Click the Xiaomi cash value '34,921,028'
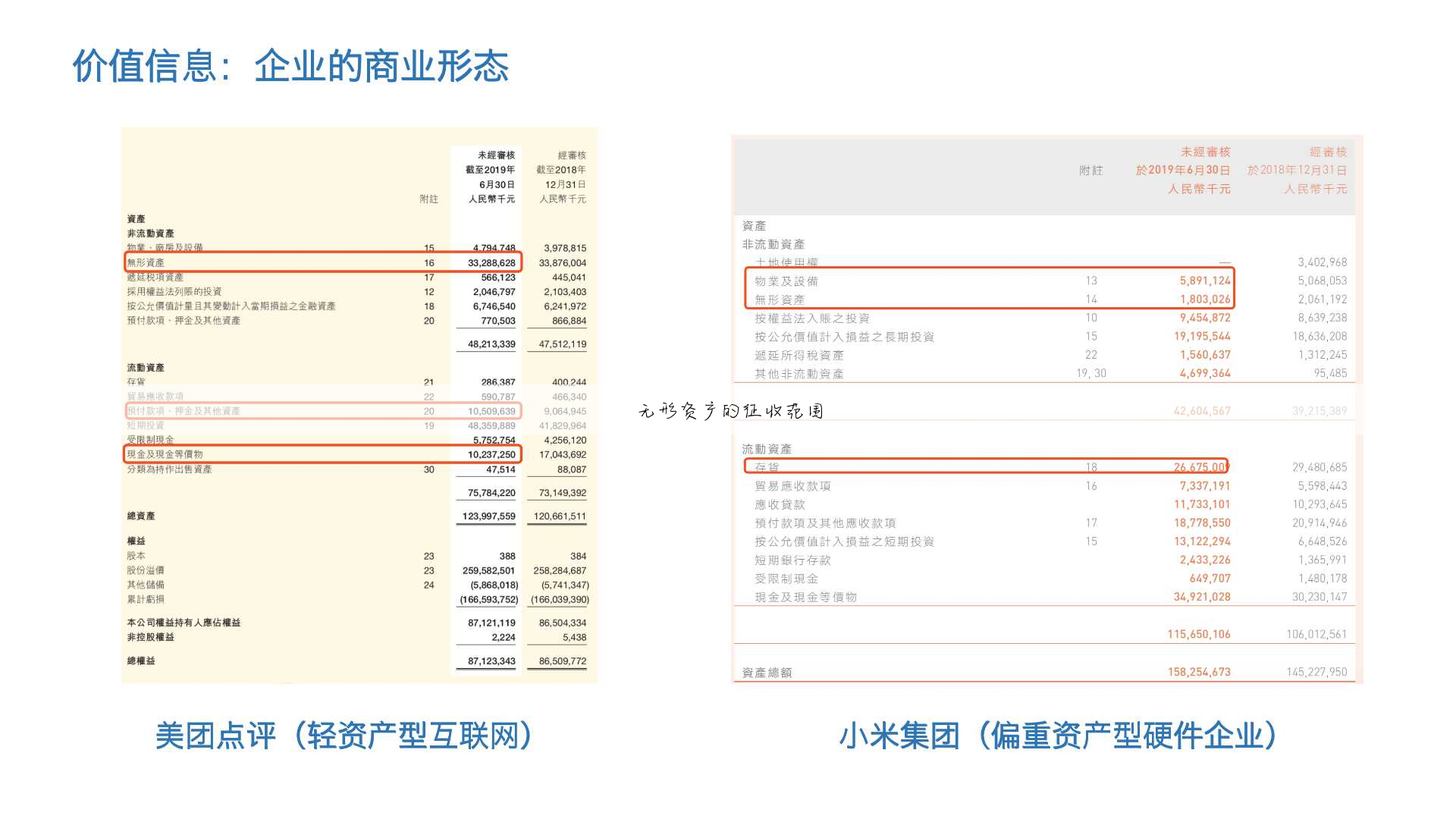This screenshot has width=1456, height=819. click(x=1202, y=598)
